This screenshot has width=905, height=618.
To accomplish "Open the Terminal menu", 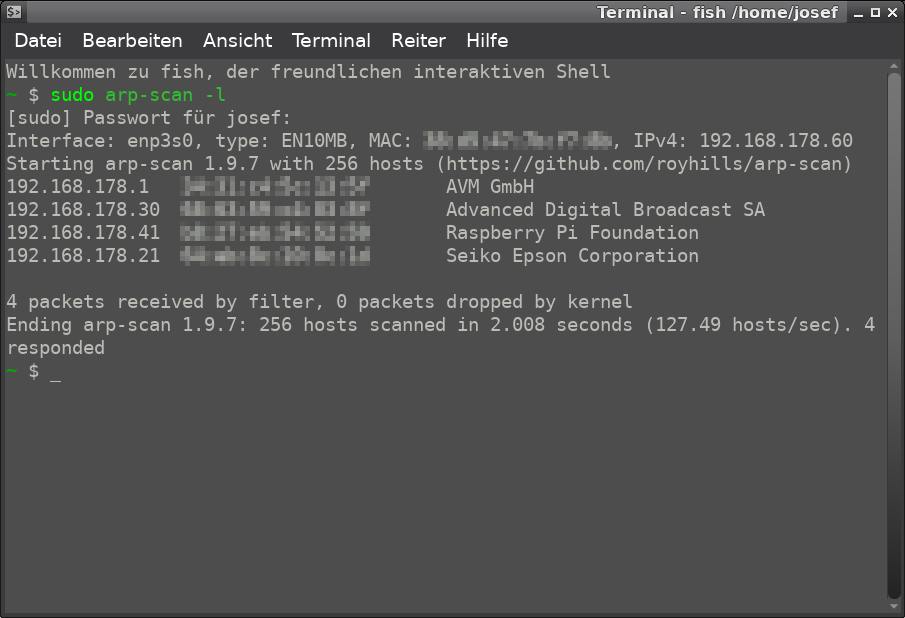I will (x=331, y=41).
